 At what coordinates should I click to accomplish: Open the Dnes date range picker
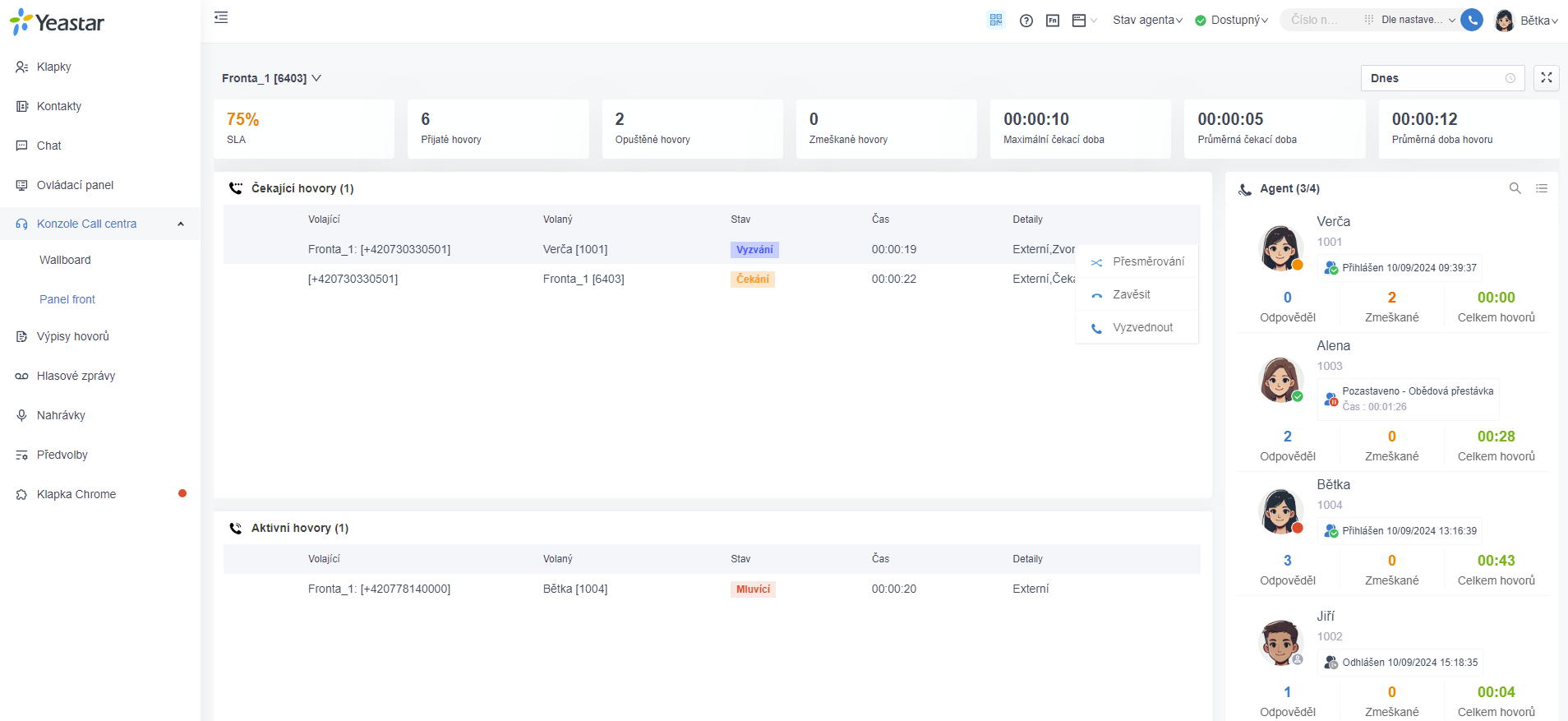tap(1442, 78)
